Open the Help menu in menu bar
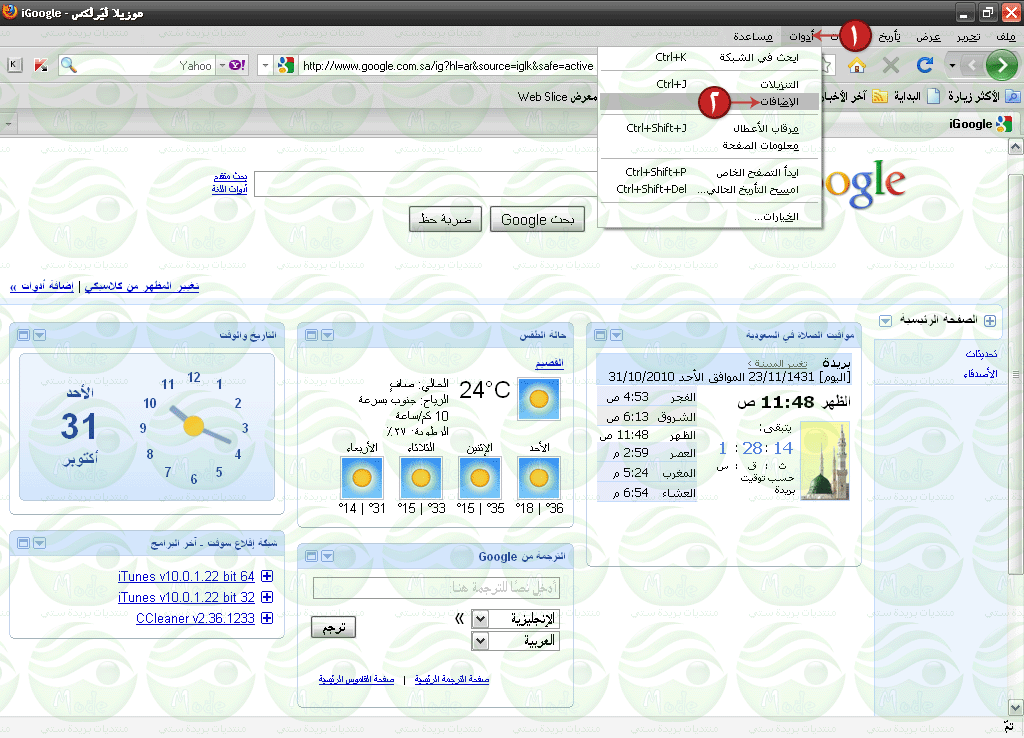 753,37
